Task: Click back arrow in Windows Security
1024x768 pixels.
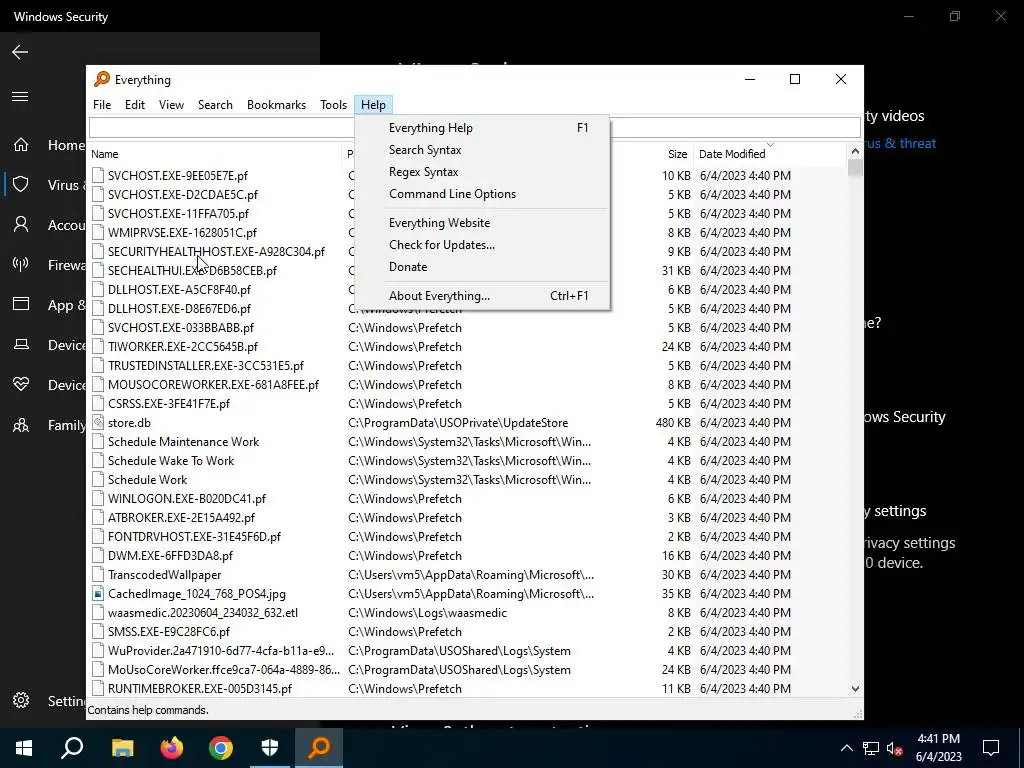Action: pyautogui.click(x=20, y=52)
